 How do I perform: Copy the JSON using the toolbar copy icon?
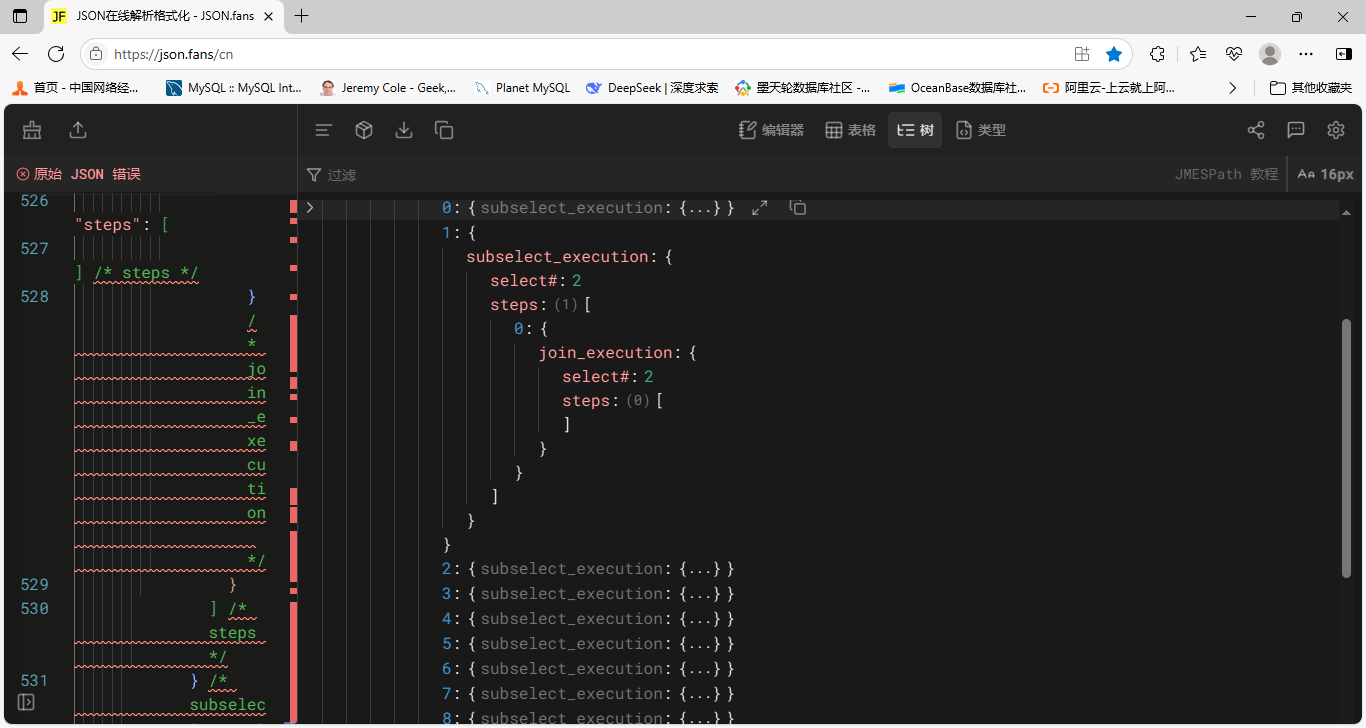[444, 130]
